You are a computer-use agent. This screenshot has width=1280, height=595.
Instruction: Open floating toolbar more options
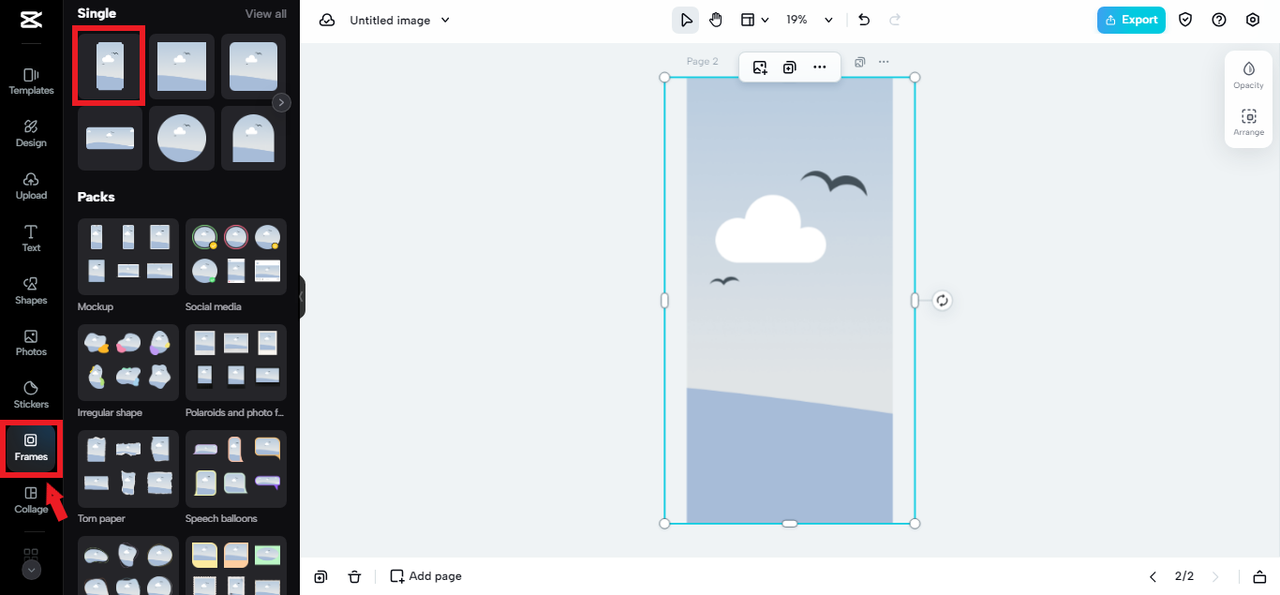(x=819, y=67)
